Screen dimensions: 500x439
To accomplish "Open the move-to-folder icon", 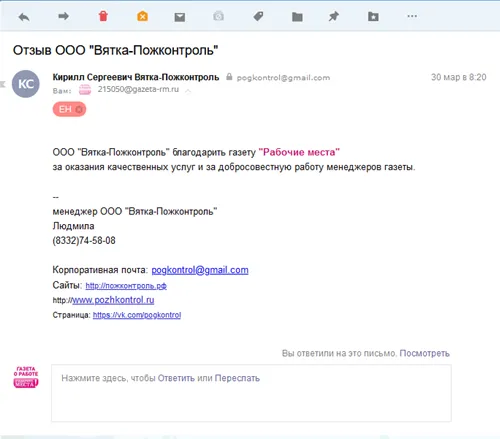I will point(297,17).
